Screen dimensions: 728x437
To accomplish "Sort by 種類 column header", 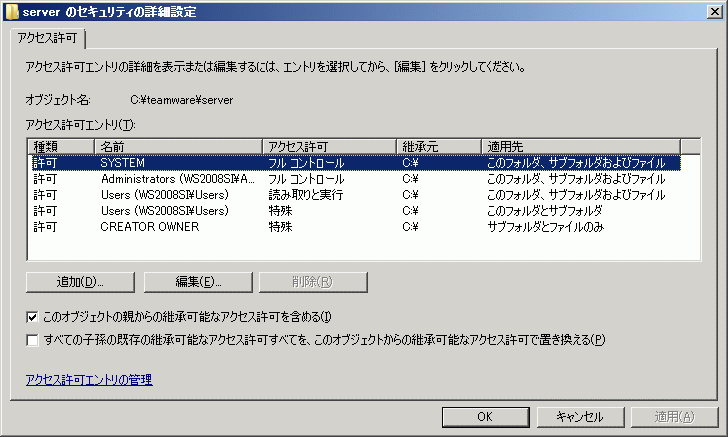I will 61,147.
